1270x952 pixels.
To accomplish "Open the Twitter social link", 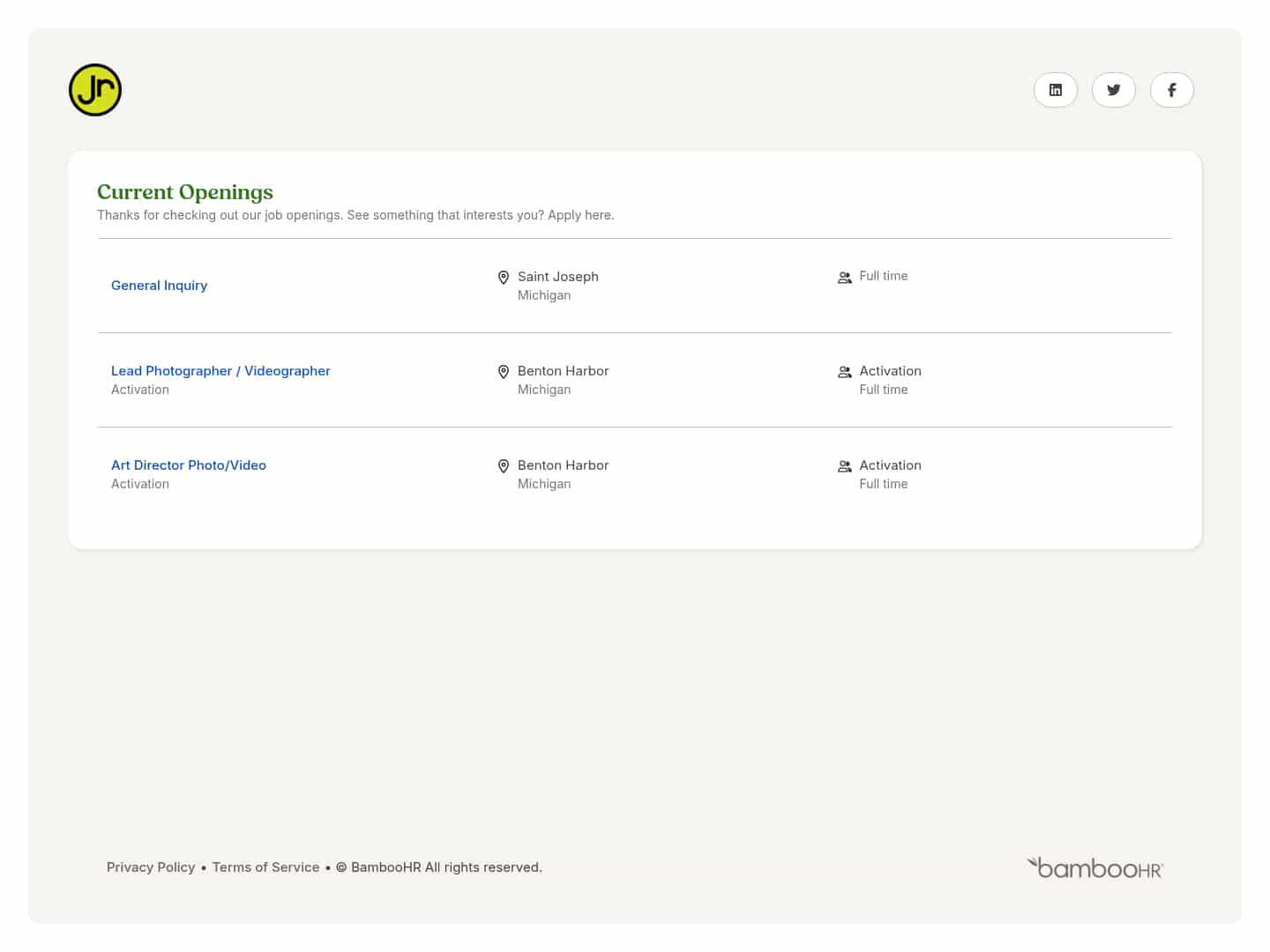I will click(1113, 90).
